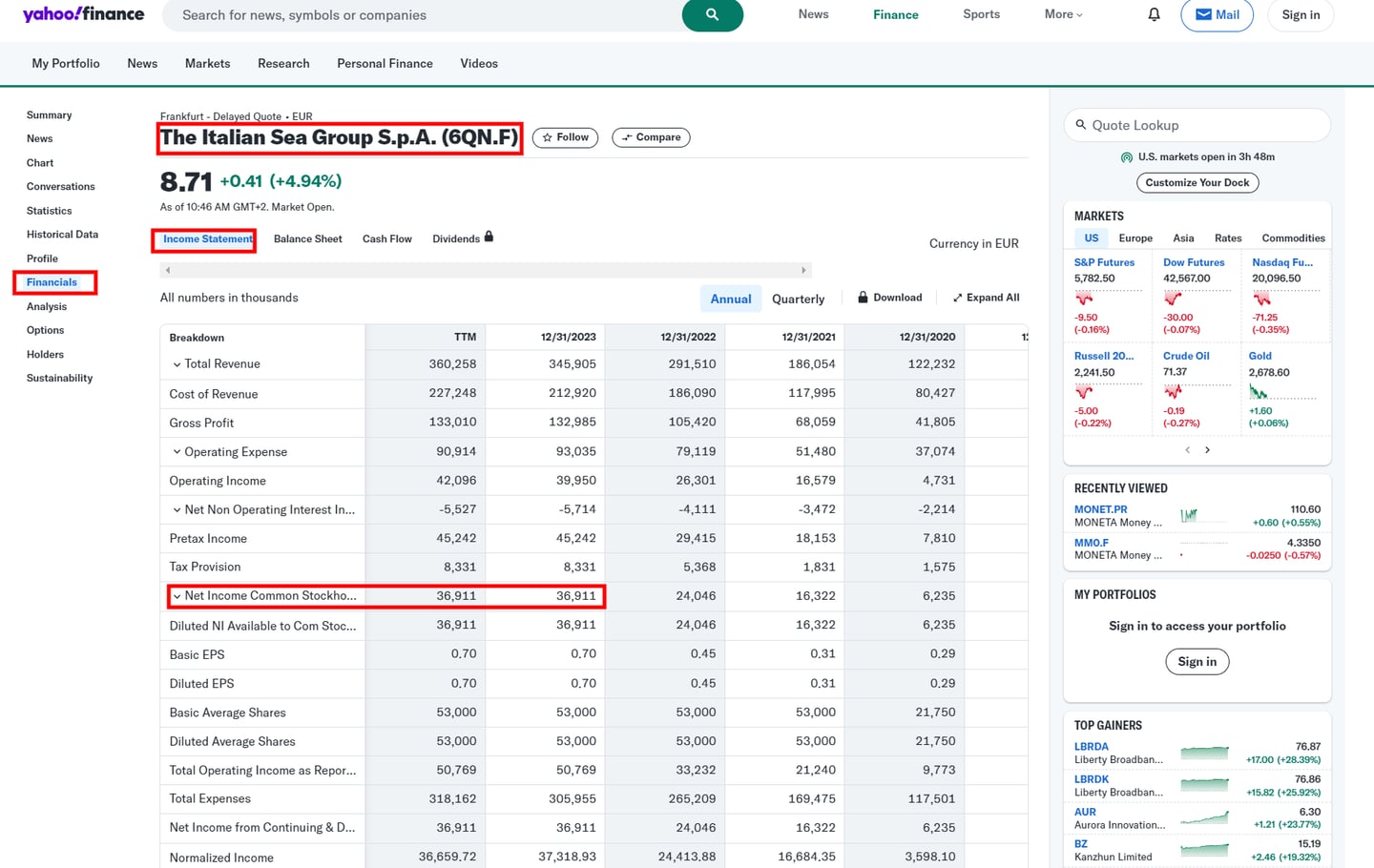Collapse the Operating Expense row
This screenshot has width=1374, height=868.
click(178, 451)
